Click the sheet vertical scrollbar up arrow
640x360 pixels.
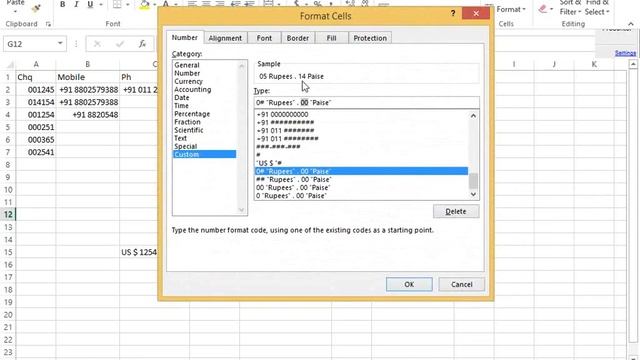[x=633, y=64]
